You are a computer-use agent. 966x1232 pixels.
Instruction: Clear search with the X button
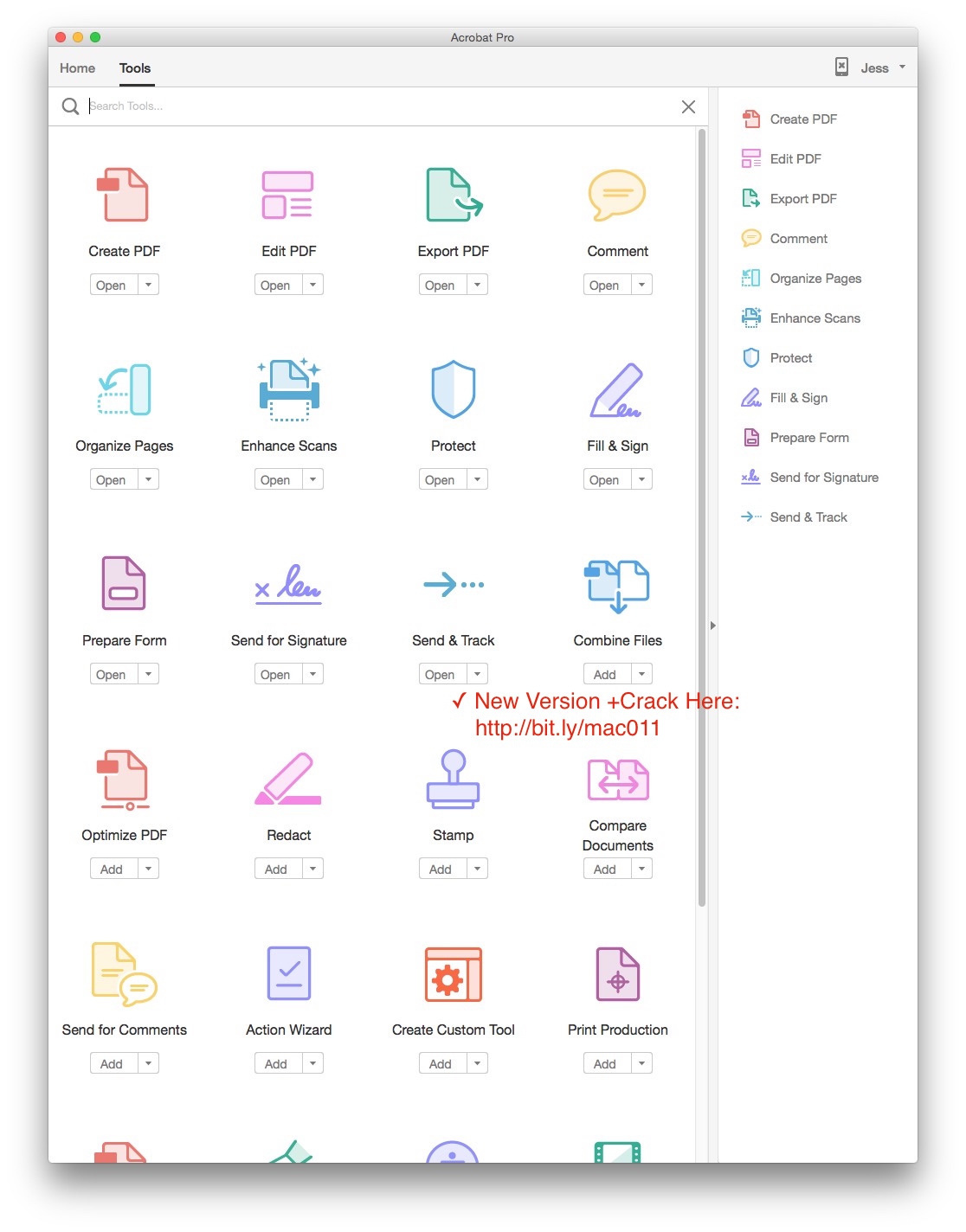click(688, 106)
